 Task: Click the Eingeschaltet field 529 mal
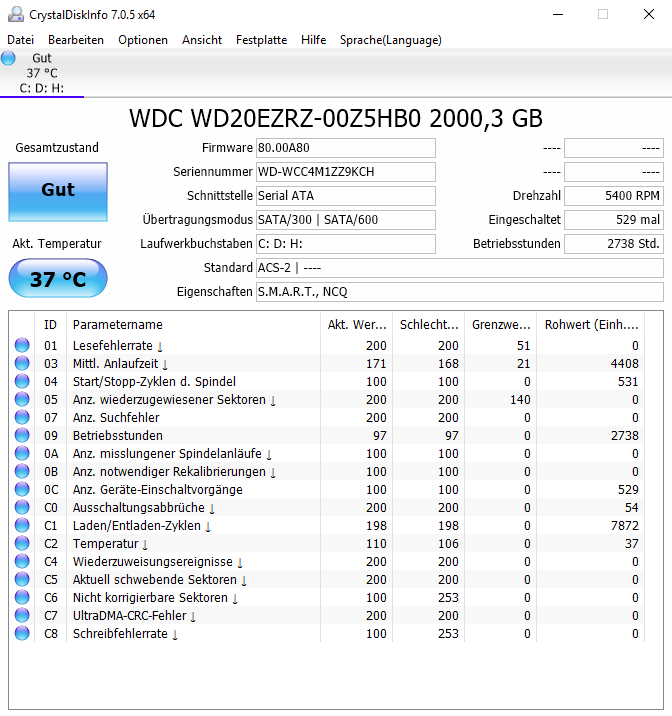point(614,220)
